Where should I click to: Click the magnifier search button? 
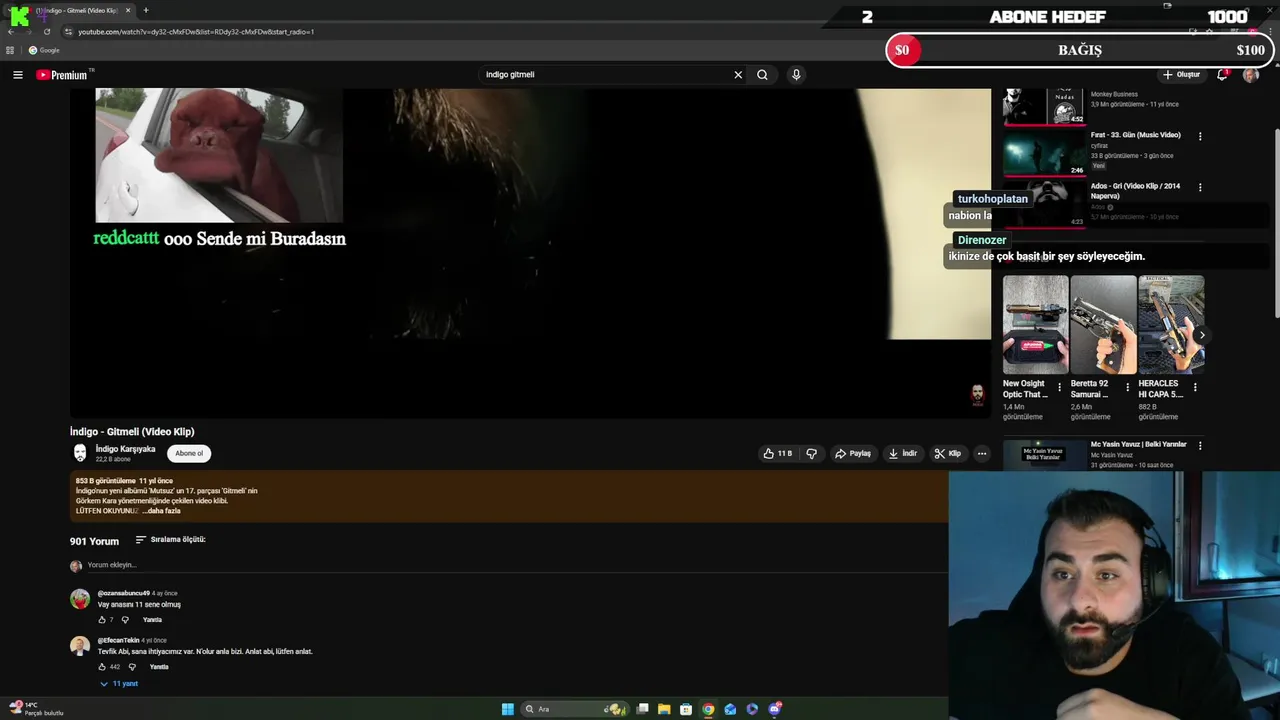(x=762, y=75)
